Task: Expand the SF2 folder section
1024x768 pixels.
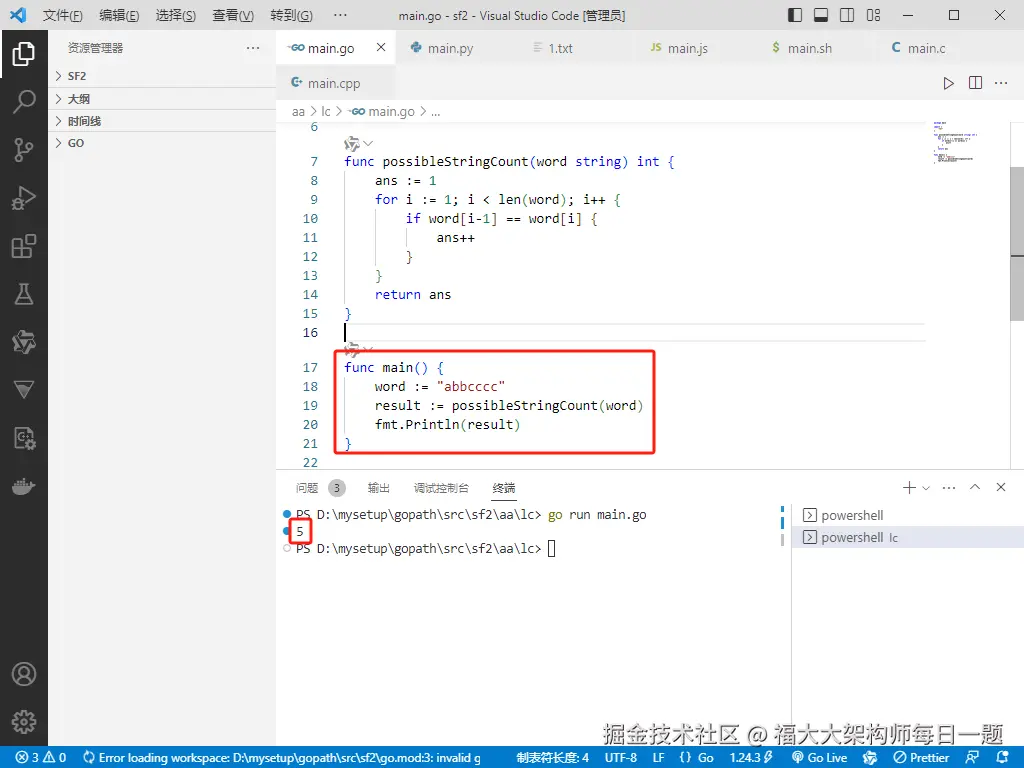Action: pos(162,76)
